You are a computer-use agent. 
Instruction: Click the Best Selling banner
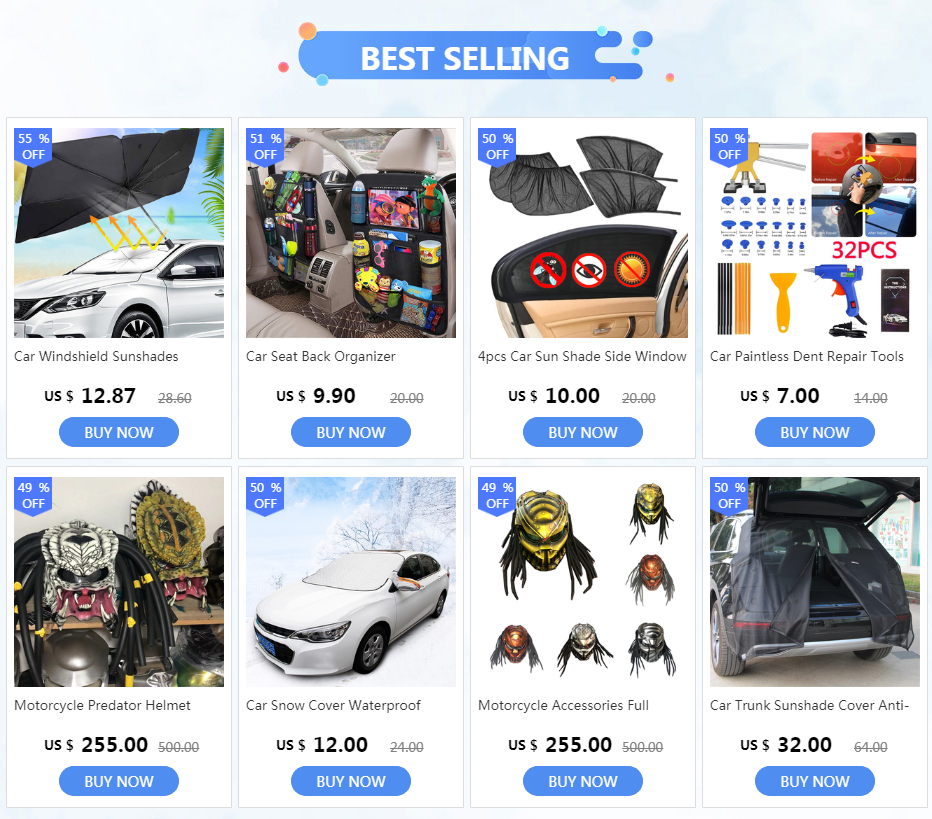(465, 57)
